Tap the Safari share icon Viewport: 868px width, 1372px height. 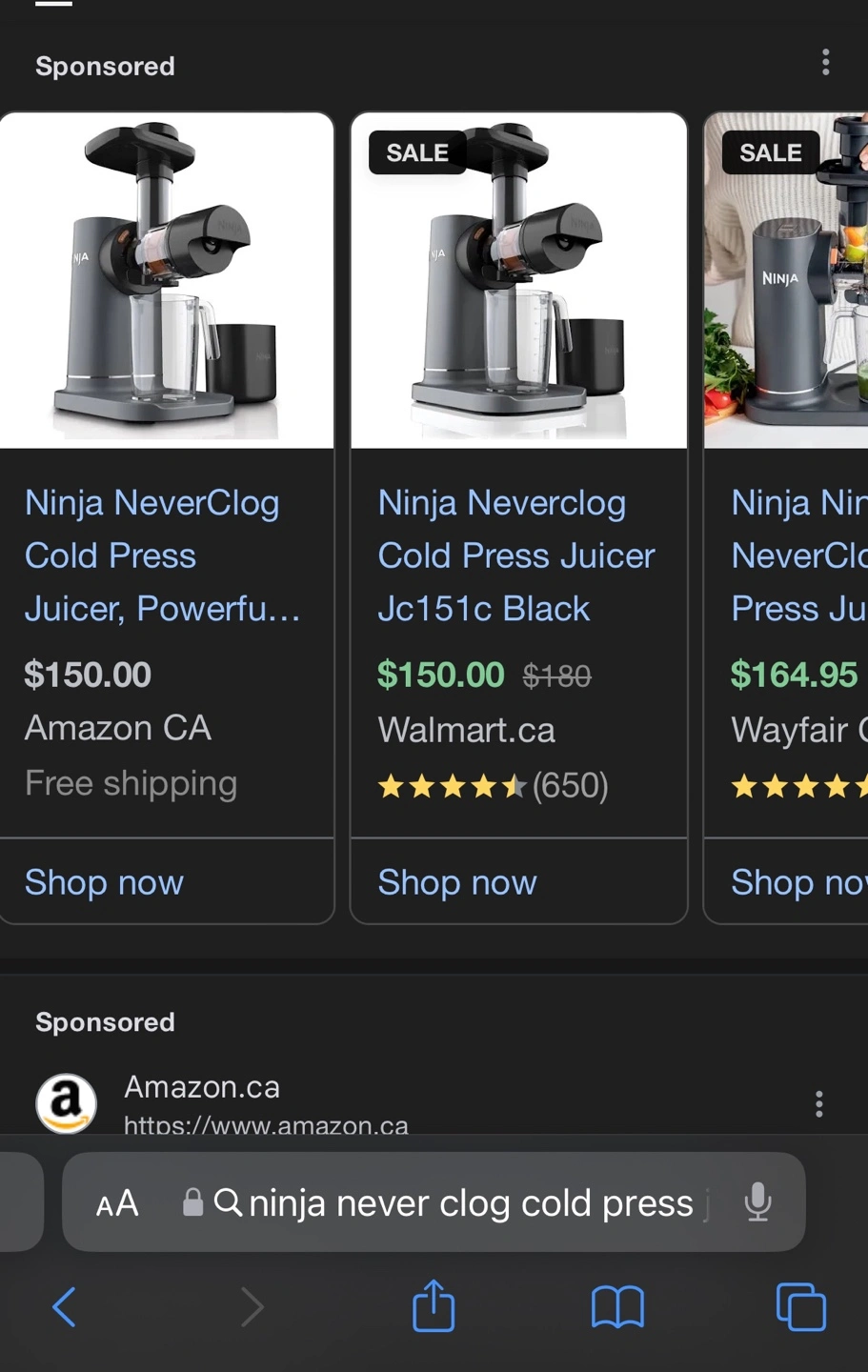434,1305
